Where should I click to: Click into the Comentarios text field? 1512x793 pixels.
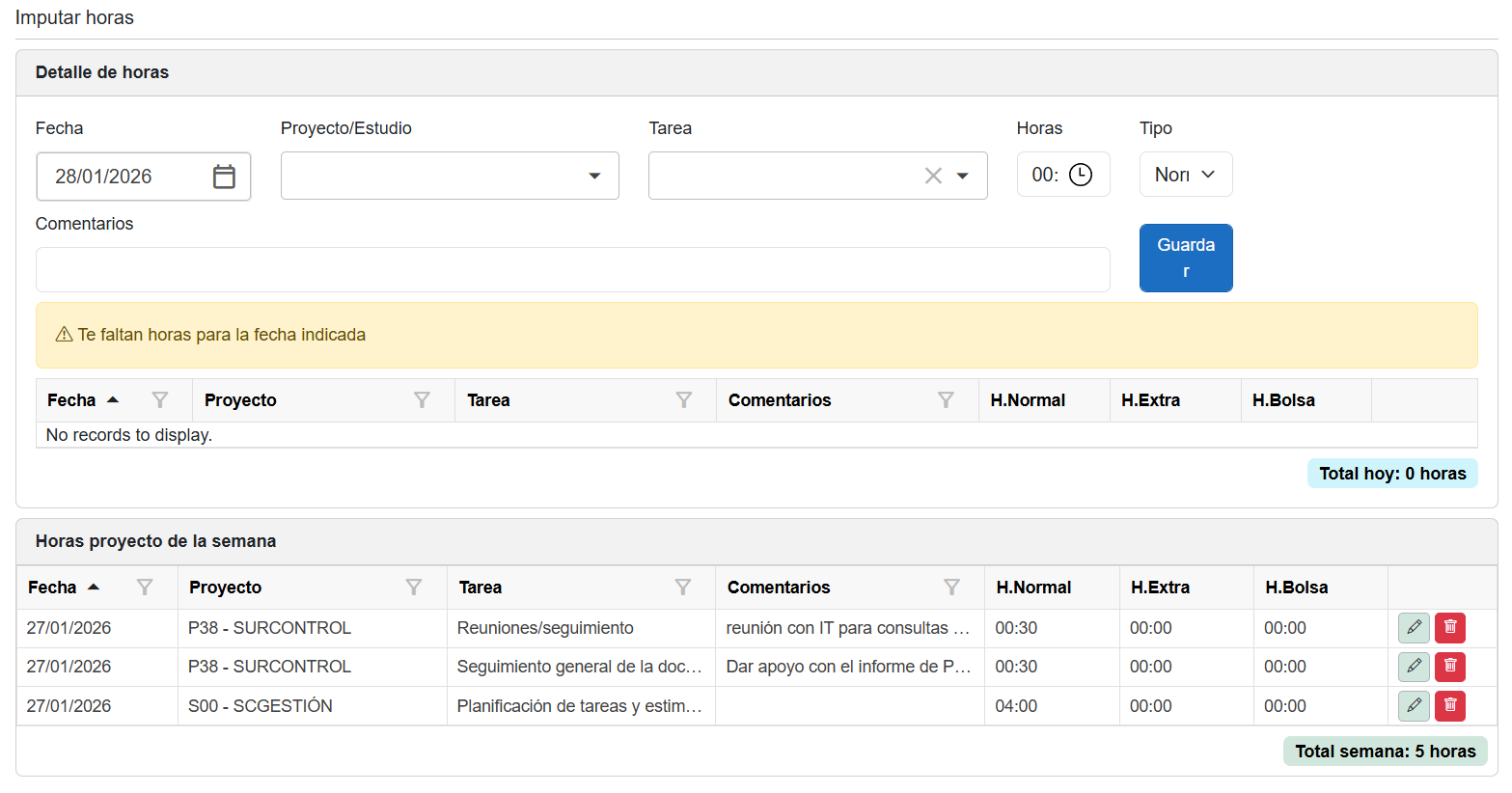click(x=572, y=270)
